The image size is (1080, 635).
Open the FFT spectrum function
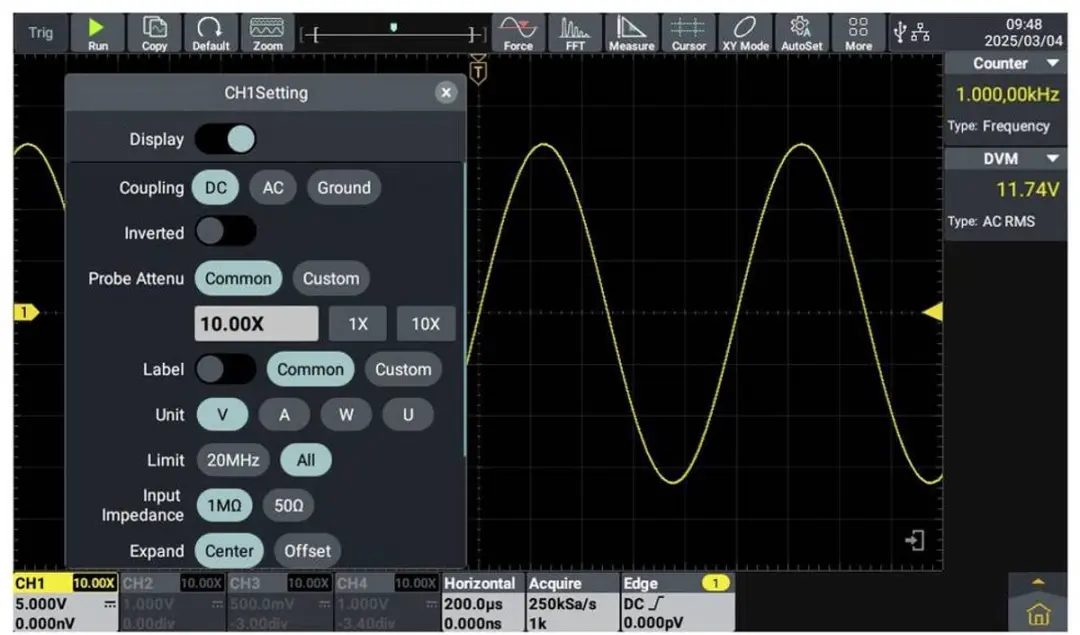point(575,33)
